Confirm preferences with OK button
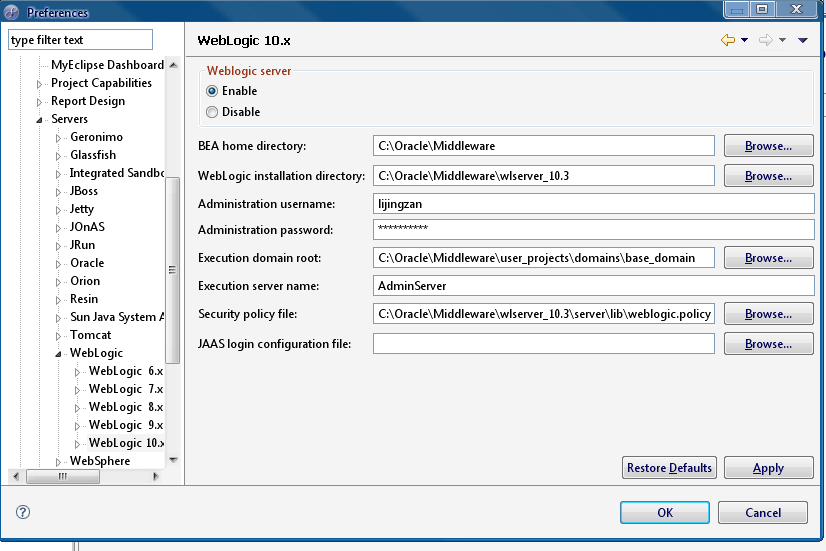 [665, 513]
